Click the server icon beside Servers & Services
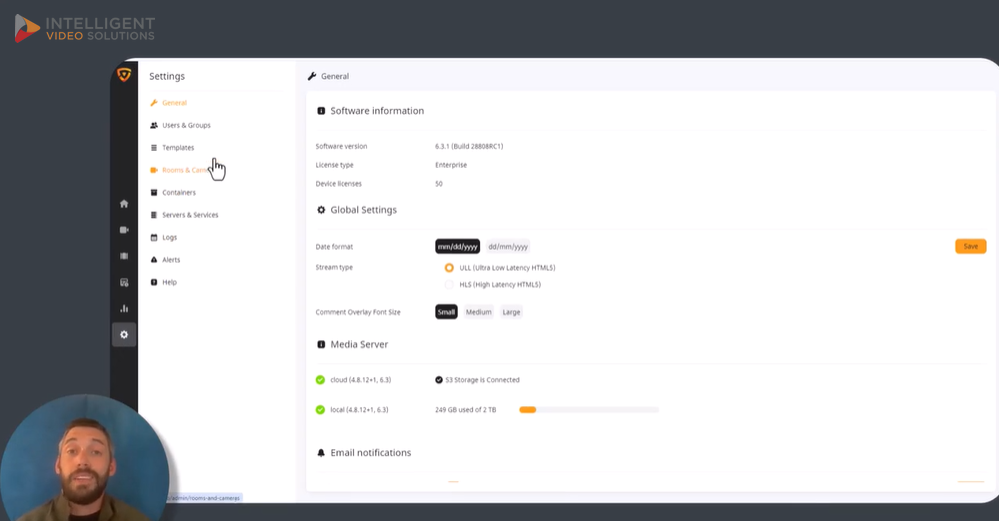 (x=154, y=215)
